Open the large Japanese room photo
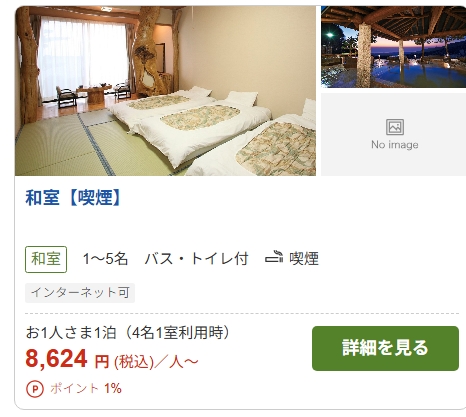Viewport: 466px width, 417px height. point(165,91)
